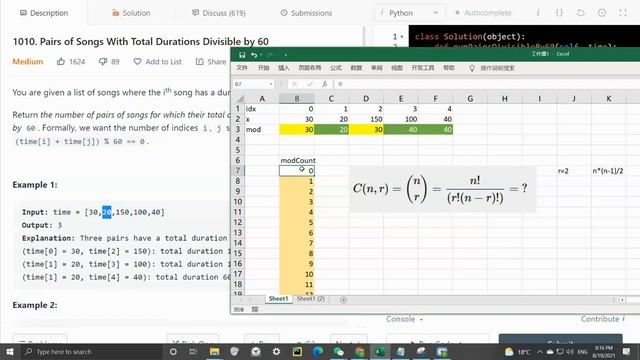Open the 审阅 (Review) ribbon tab
The image size is (640, 360).
coord(377,68)
